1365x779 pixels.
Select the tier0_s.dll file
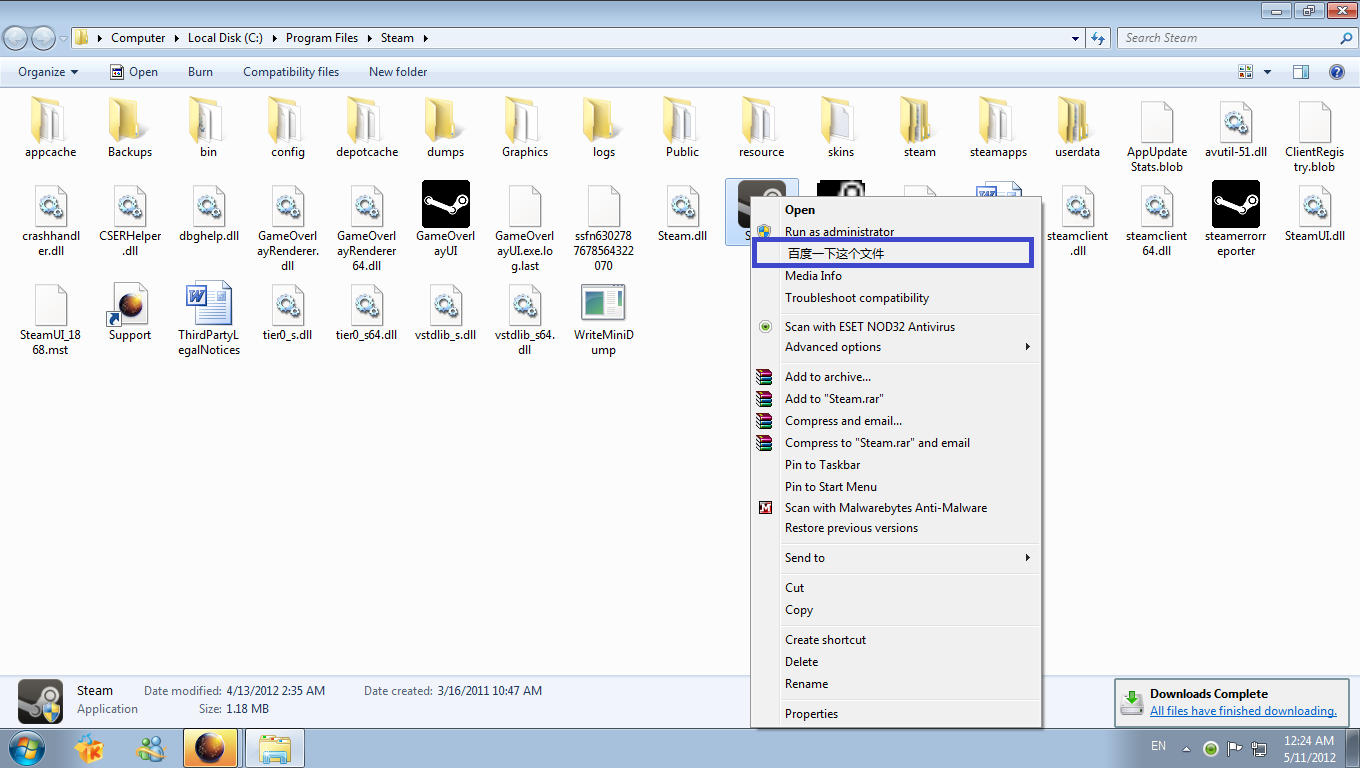(288, 311)
